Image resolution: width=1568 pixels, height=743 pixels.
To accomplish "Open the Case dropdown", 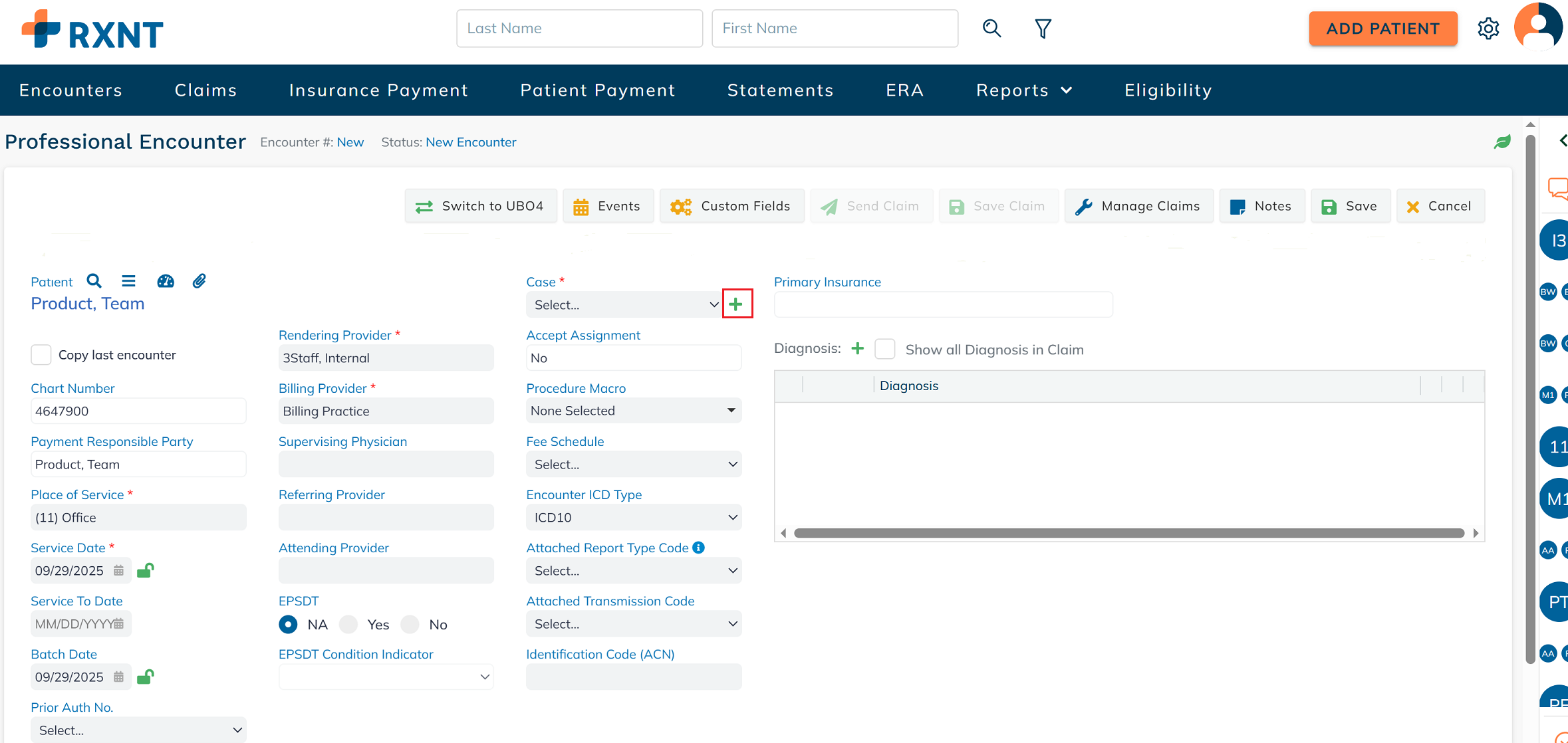I will click(x=624, y=304).
